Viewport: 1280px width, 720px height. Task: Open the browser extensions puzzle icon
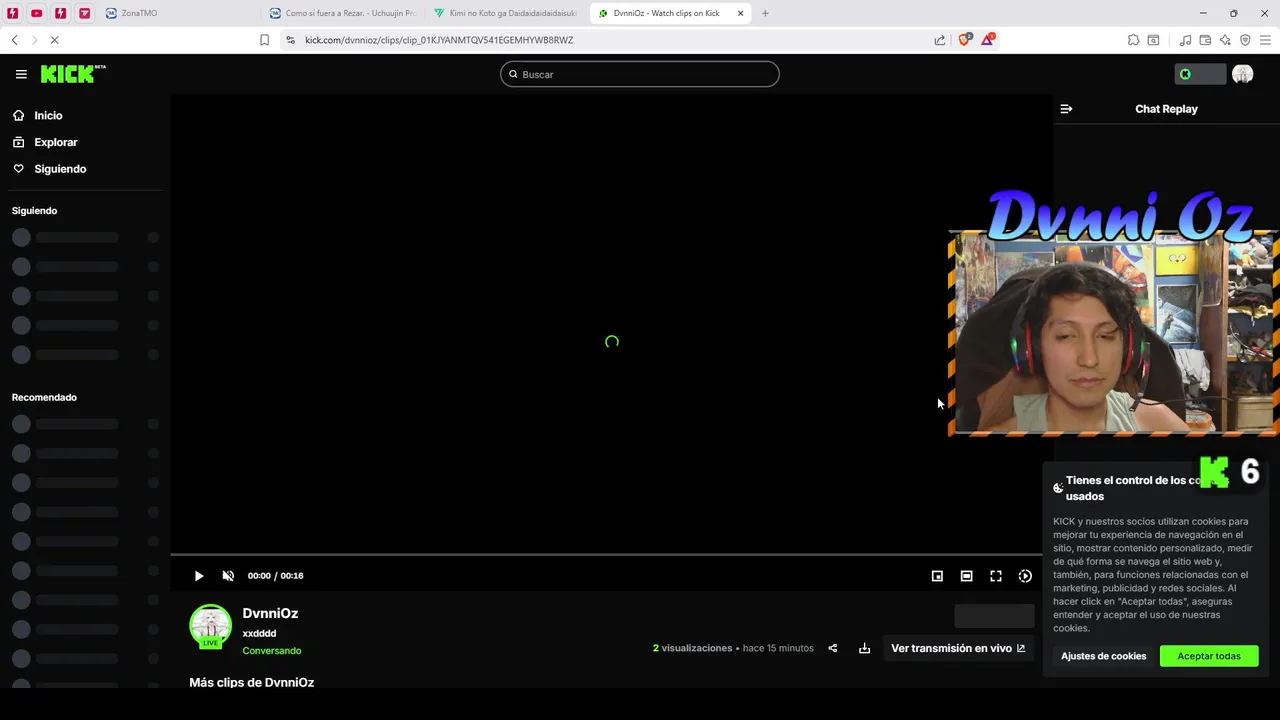click(1133, 40)
